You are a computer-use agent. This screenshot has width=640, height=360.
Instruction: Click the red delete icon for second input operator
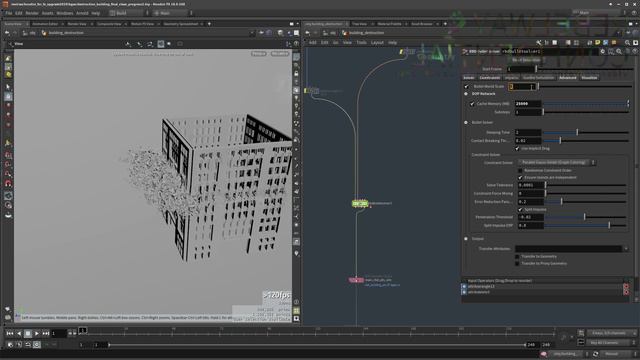coord(626,292)
